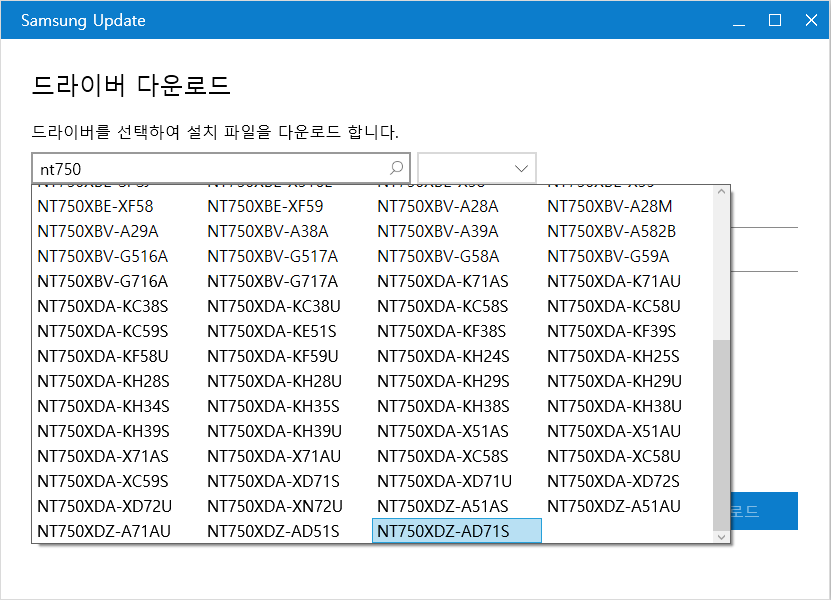
Task: Click the nt750 search input field
Action: click(x=220, y=169)
